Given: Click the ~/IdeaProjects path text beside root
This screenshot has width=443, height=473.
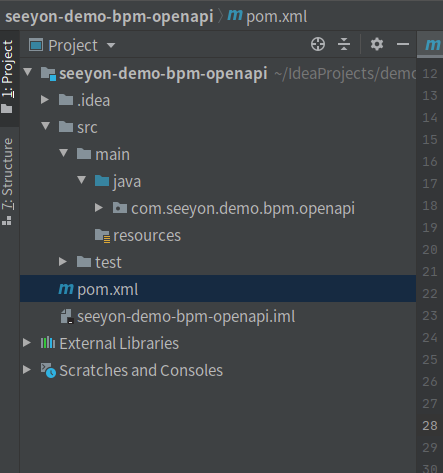Looking at the screenshot, I should [x=345, y=74].
